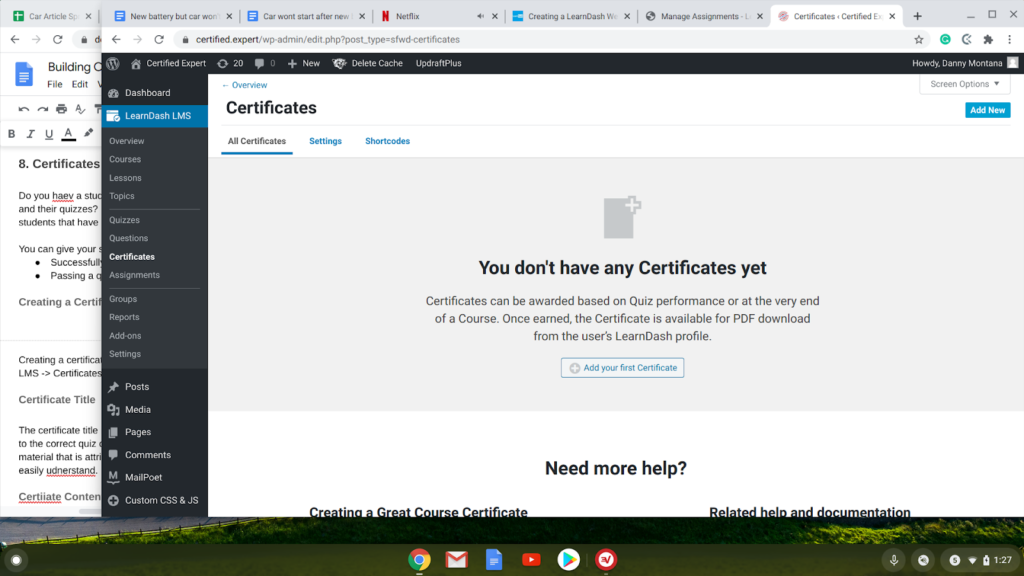Open the Chrome extensions puzzle icon

click(988, 40)
